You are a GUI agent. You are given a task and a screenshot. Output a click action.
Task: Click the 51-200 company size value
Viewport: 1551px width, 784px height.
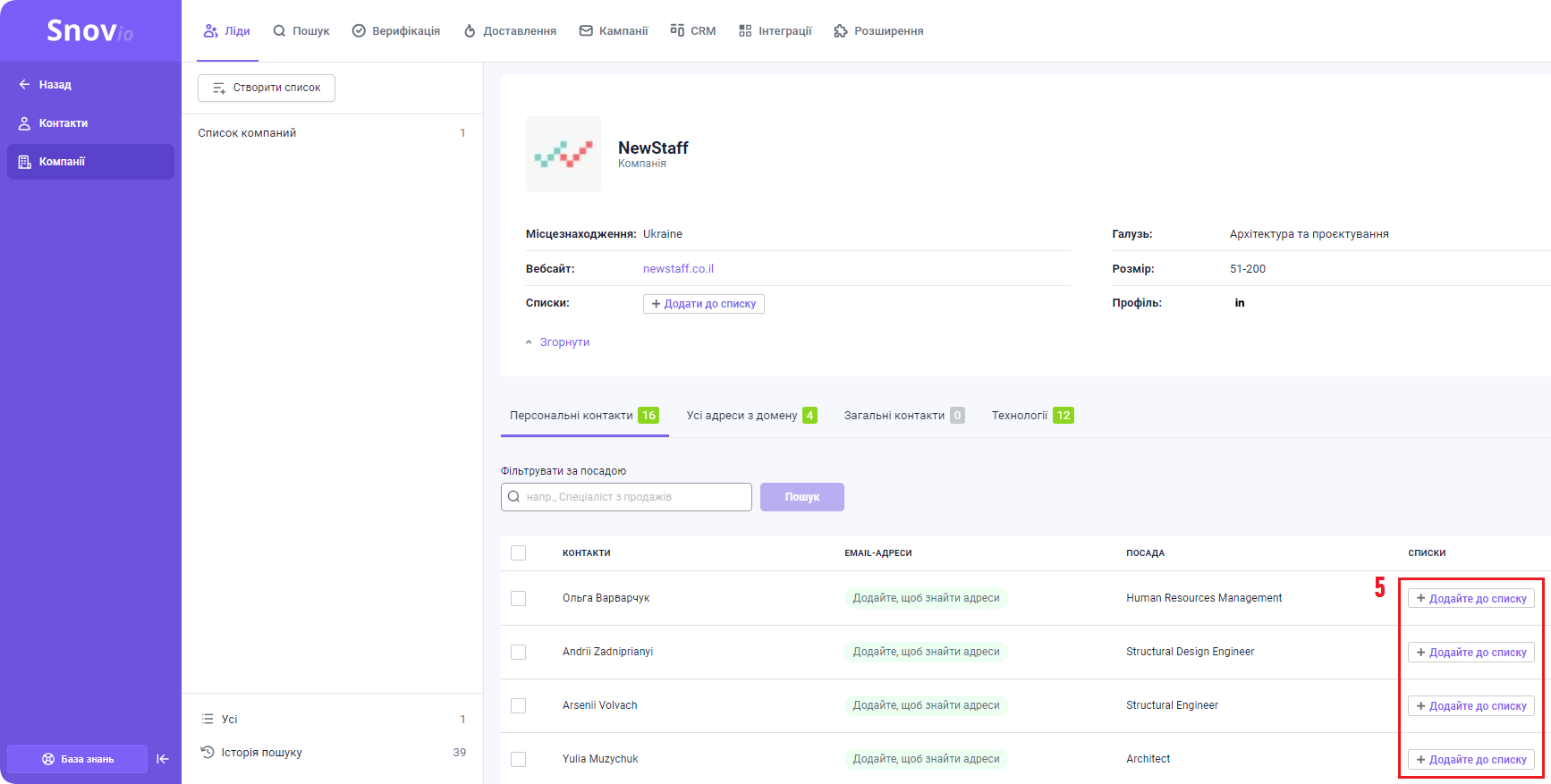(x=1247, y=269)
